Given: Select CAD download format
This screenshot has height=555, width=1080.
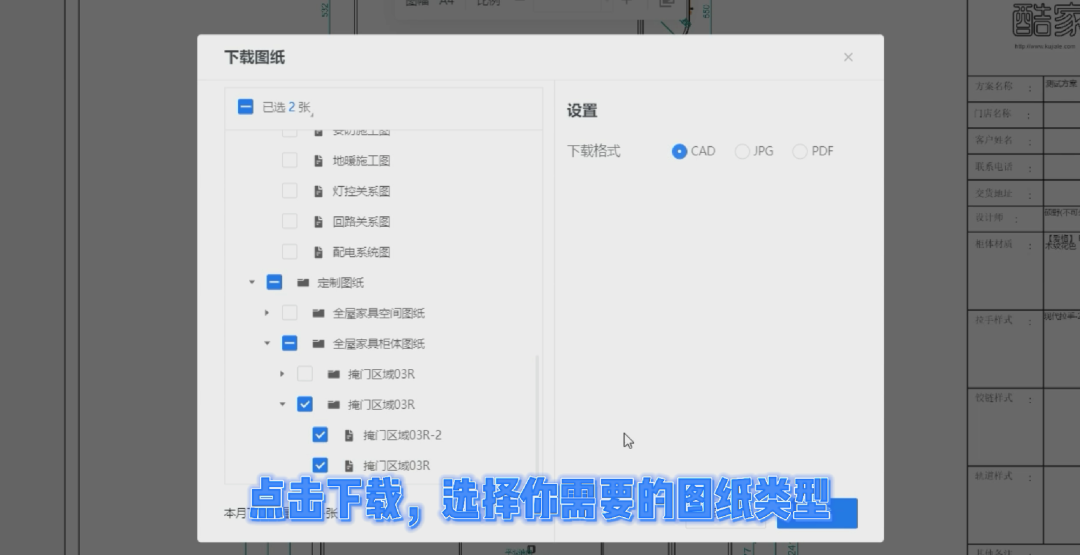Looking at the screenshot, I should 679,151.
